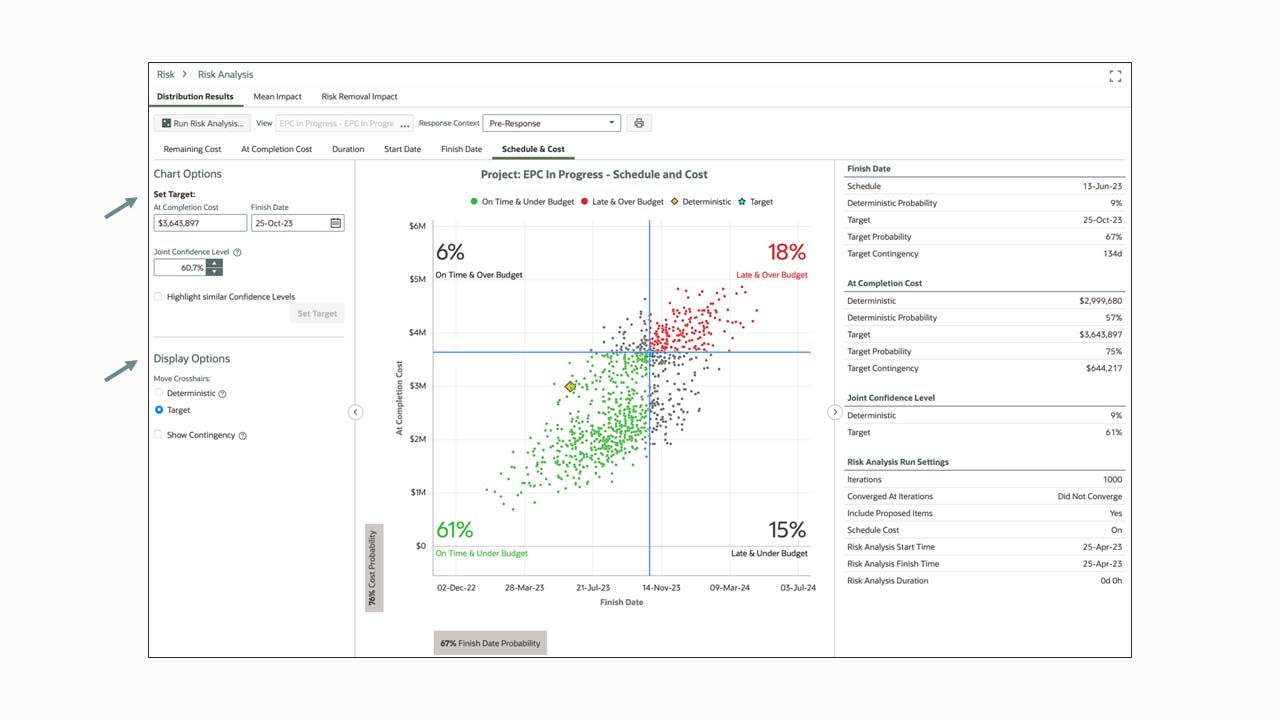Increment Joint Confidence Level using up arrow
This screenshot has height=720, width=1280.
[216, 263]
